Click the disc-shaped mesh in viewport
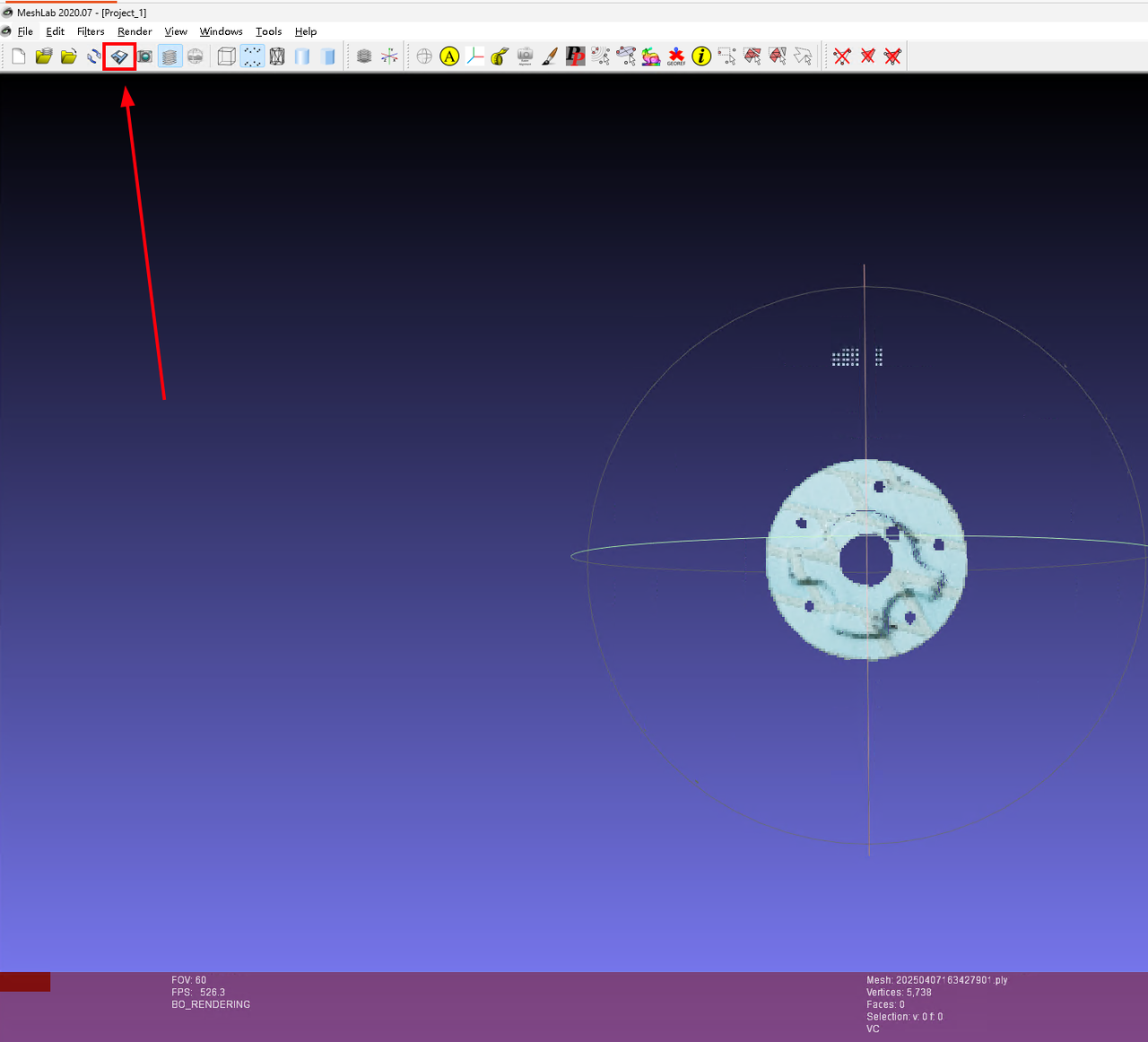 point(812,560)
